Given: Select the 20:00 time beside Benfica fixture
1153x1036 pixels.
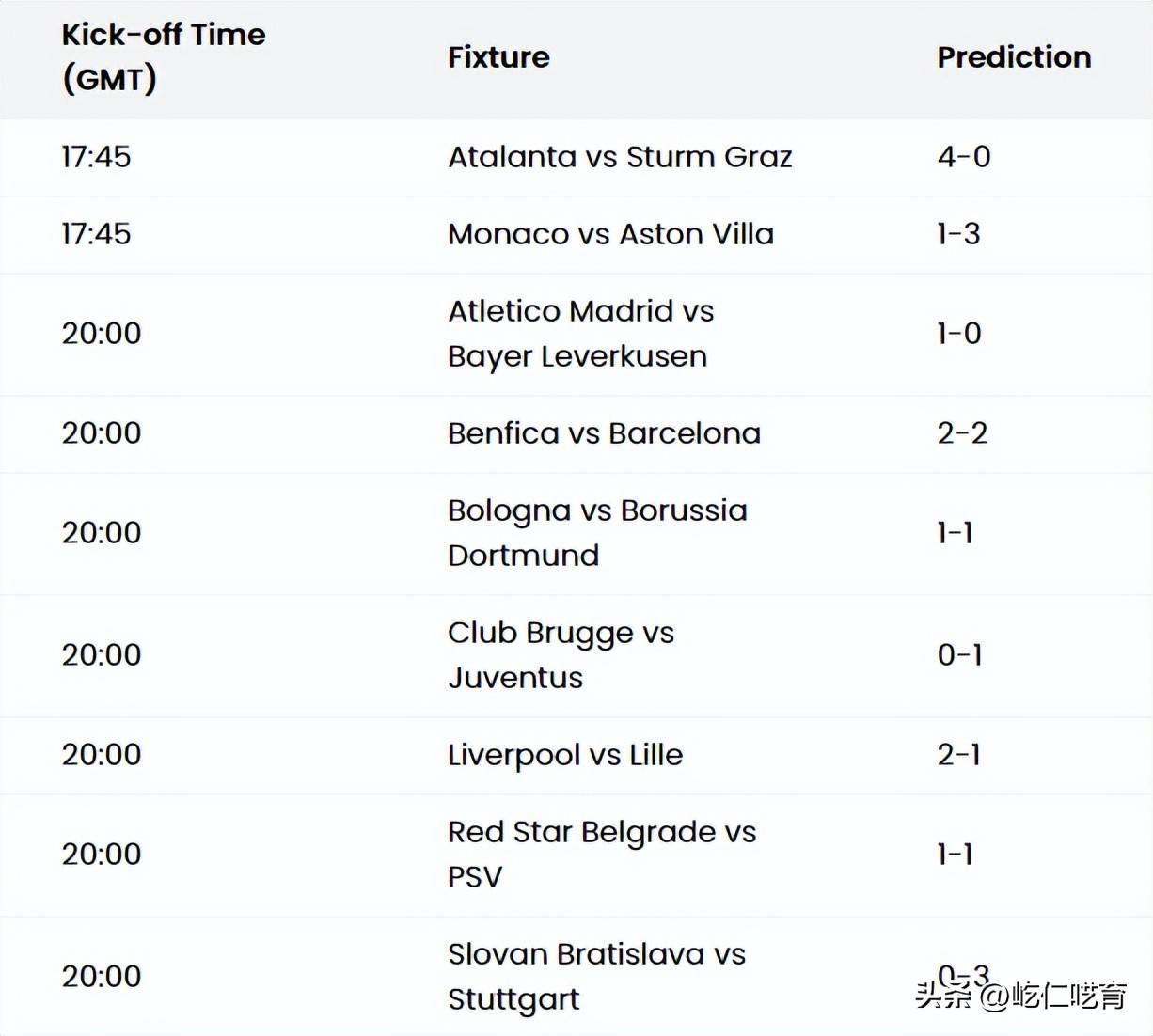Looking at the screenshot, I should 102,433.
